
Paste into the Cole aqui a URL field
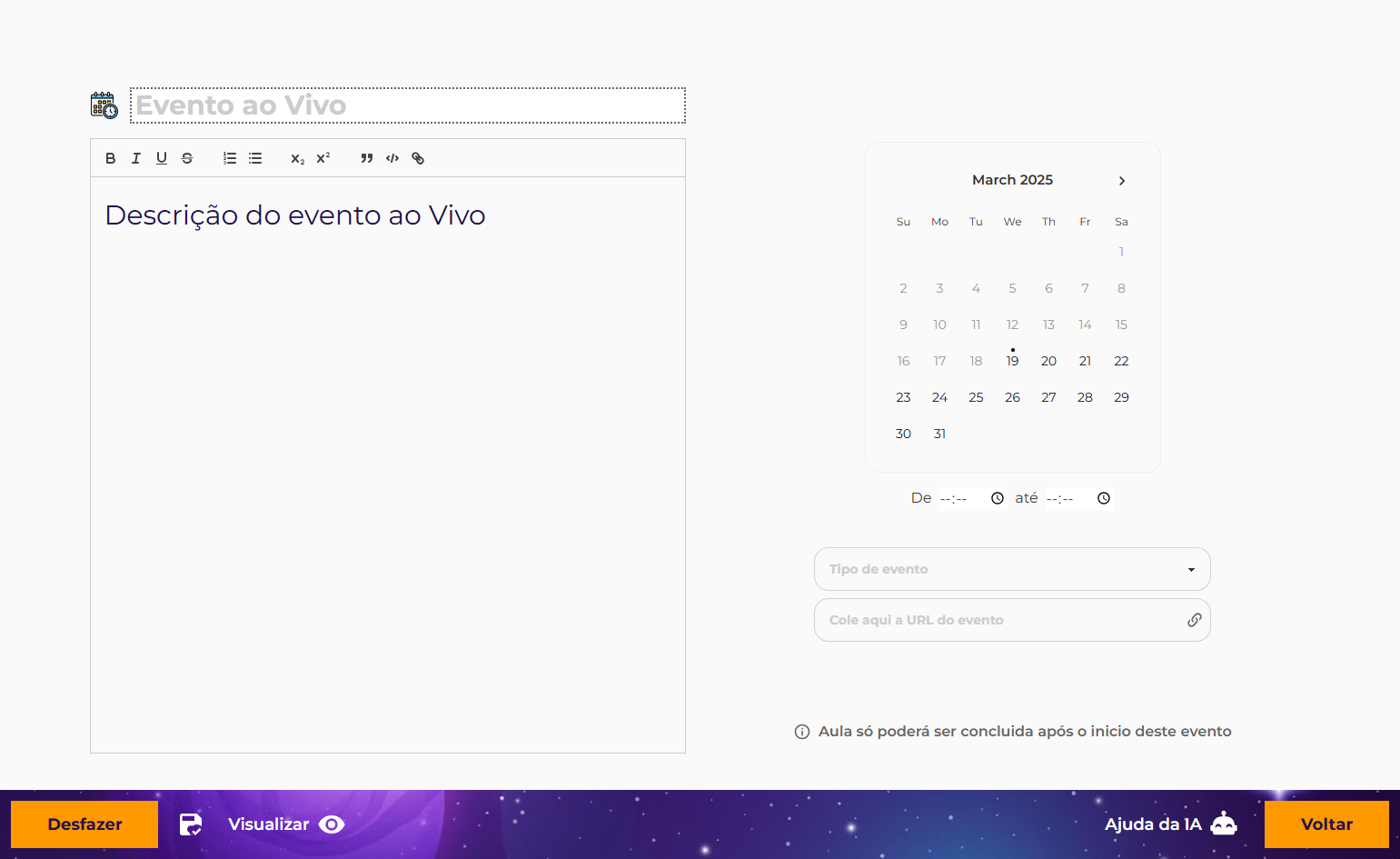click(1012, 620)
